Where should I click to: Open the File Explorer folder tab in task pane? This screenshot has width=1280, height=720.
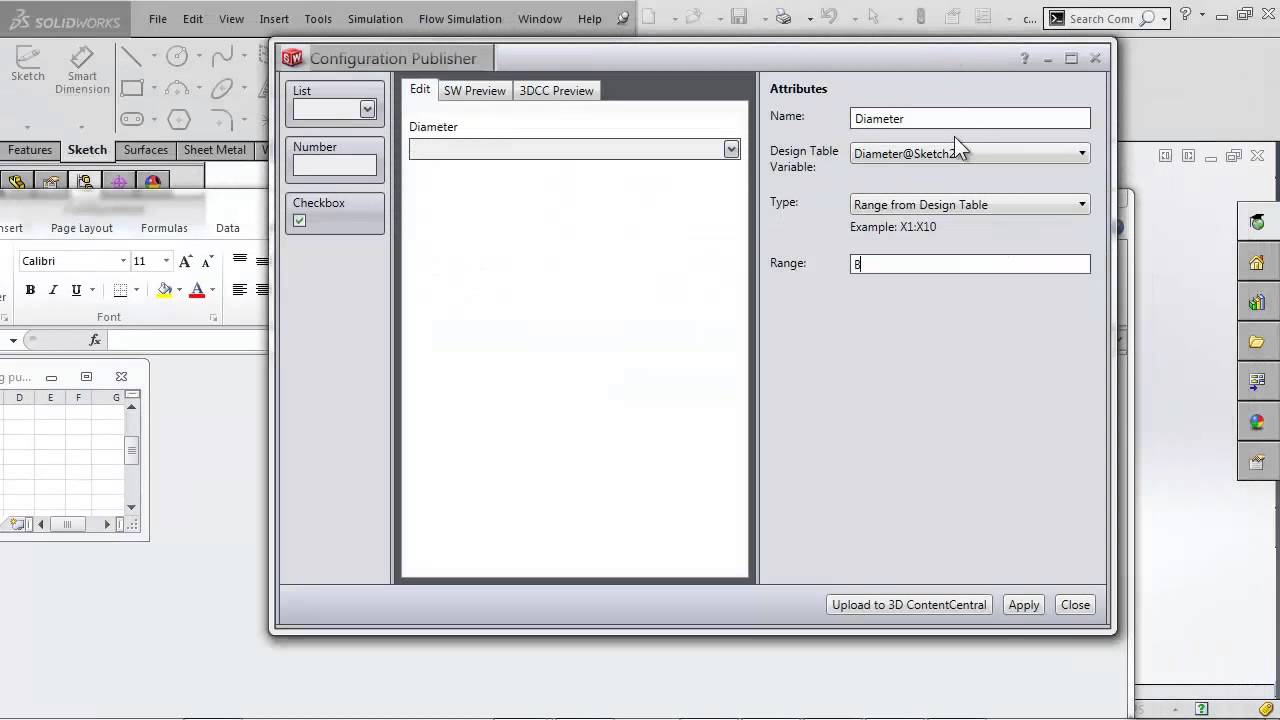point(1257,342)
